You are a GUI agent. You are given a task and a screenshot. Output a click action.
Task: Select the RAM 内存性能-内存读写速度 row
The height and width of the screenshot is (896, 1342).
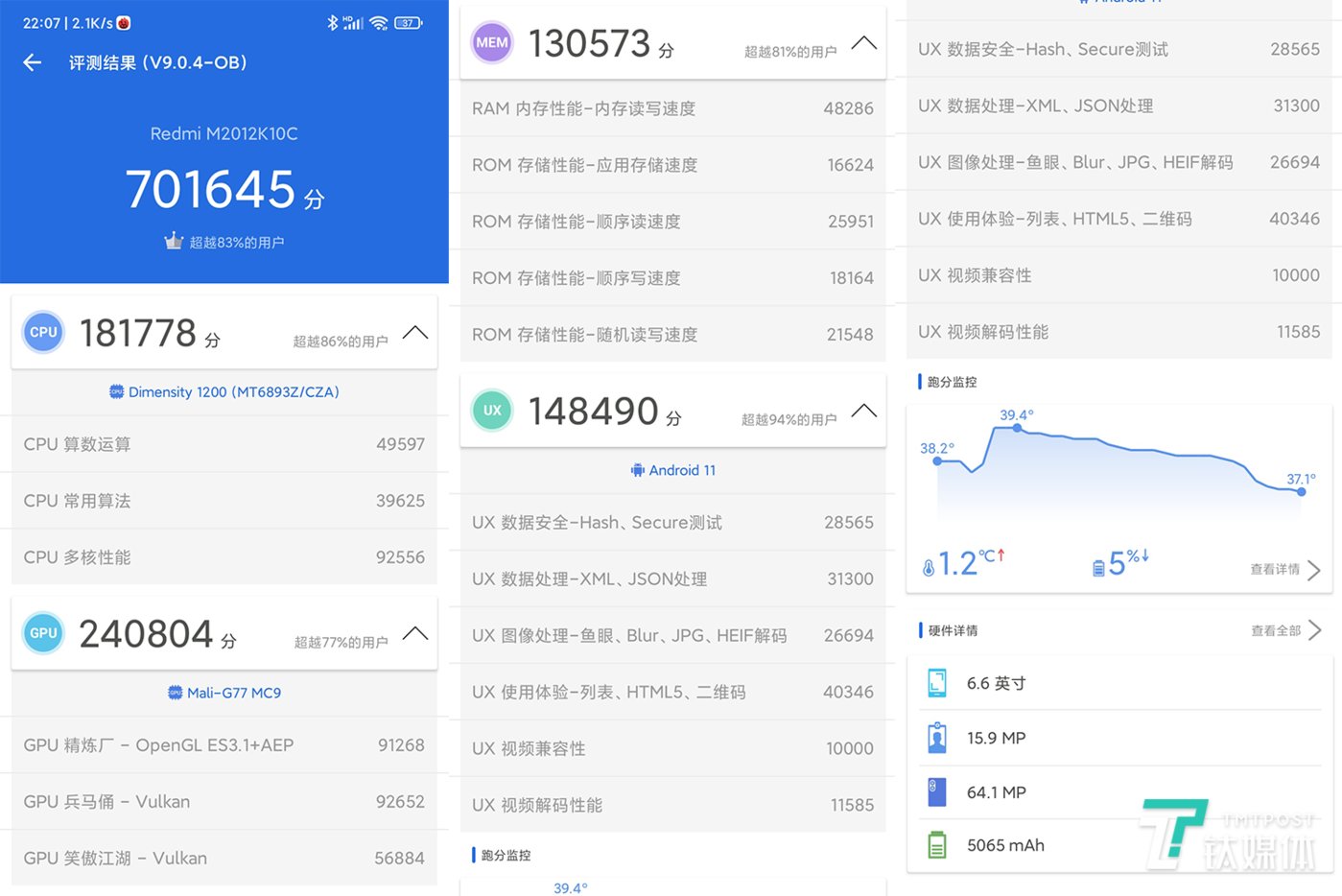[673, 108]
